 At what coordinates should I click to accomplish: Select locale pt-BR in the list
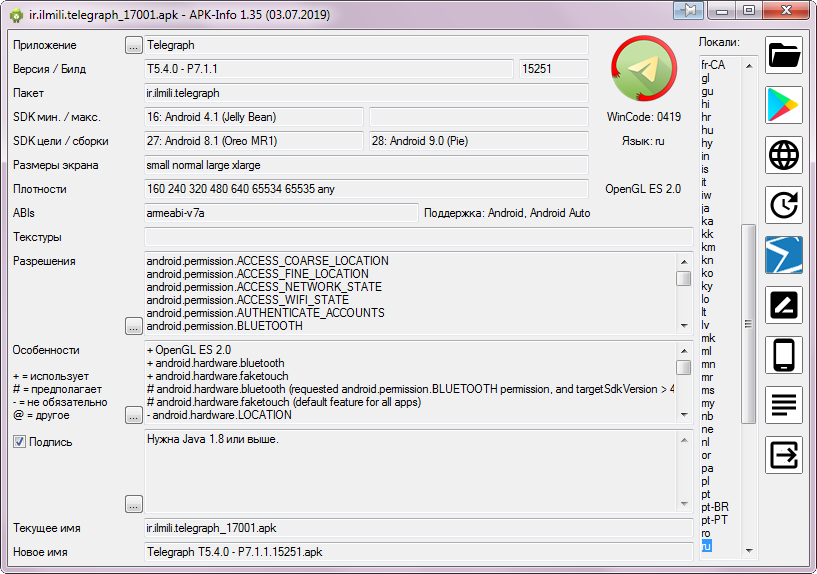(715, 507)
